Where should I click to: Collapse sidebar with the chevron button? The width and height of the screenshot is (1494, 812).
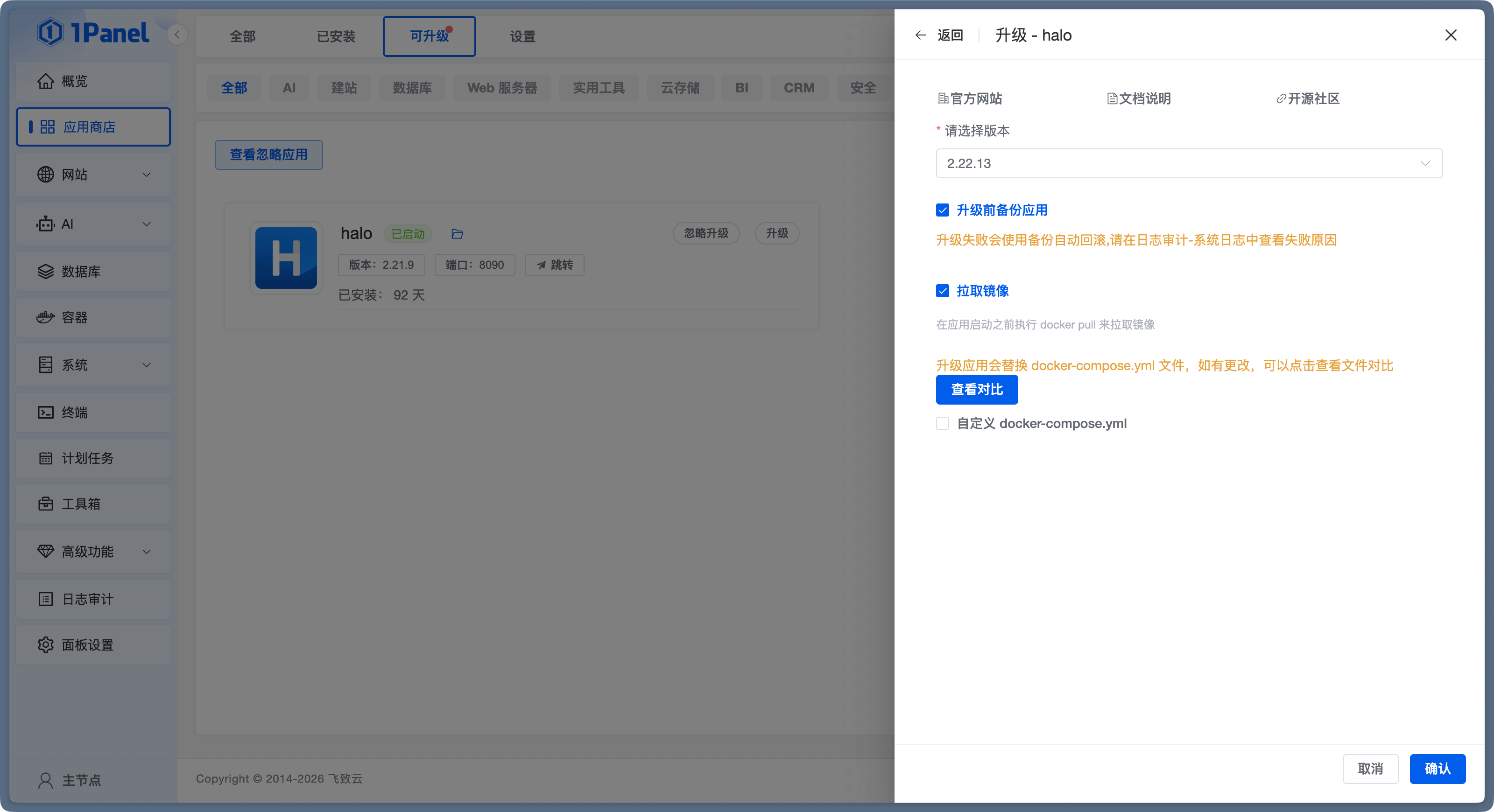[x=177, y=35]
